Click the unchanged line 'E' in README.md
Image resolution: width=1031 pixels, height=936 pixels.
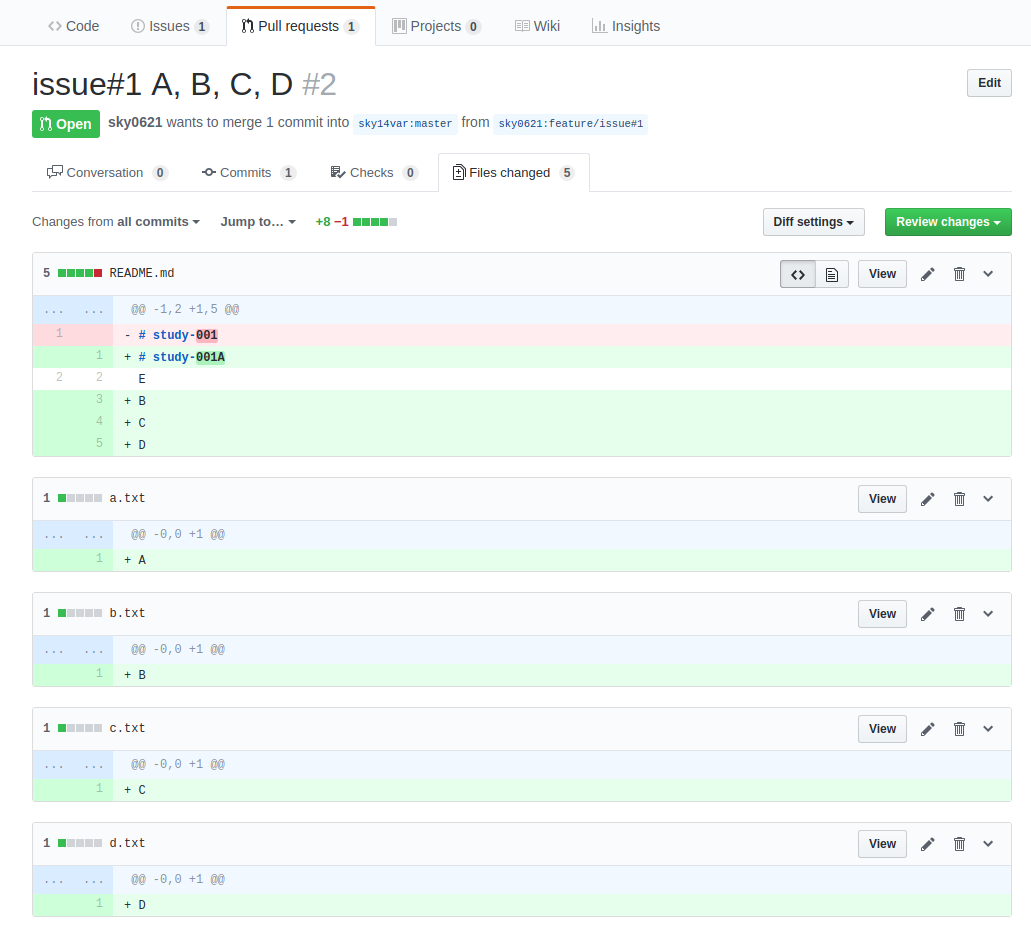562,379
